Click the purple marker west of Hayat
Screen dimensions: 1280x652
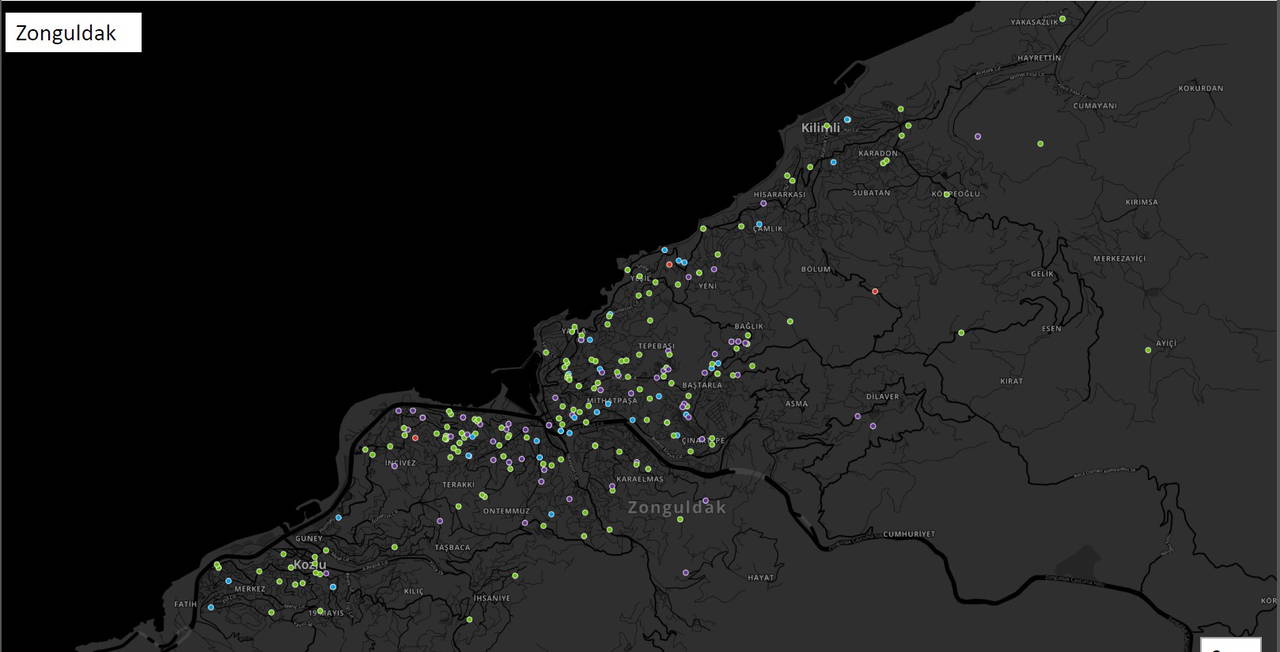pos(685,573)
